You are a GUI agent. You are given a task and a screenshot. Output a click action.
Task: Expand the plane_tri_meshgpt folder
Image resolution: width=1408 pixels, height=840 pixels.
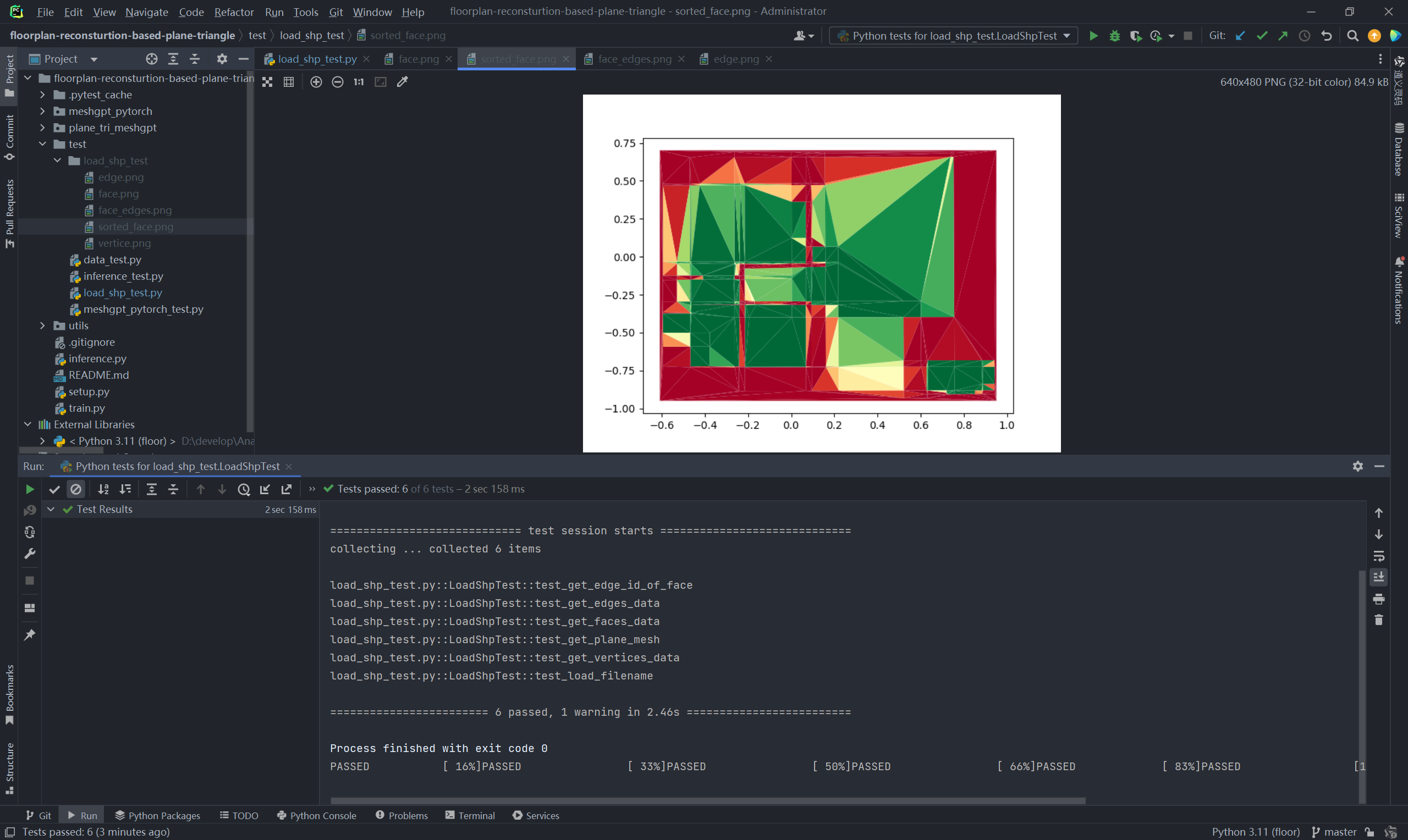coord(42,128)
